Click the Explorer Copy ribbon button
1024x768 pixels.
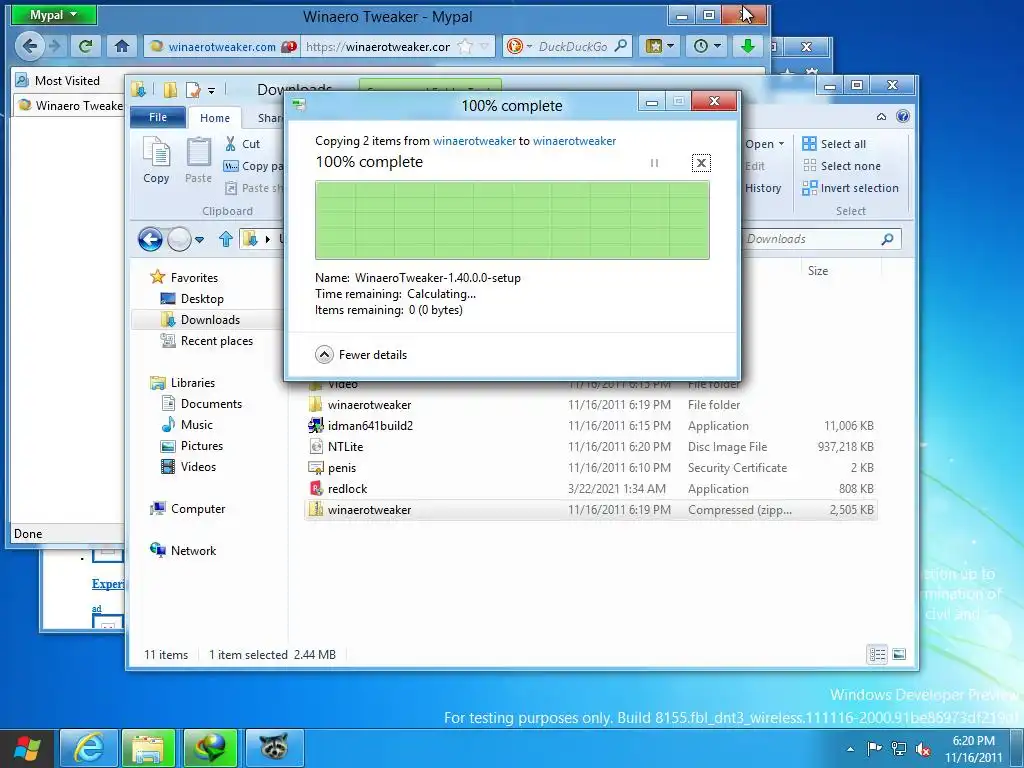tap(157, 161)
